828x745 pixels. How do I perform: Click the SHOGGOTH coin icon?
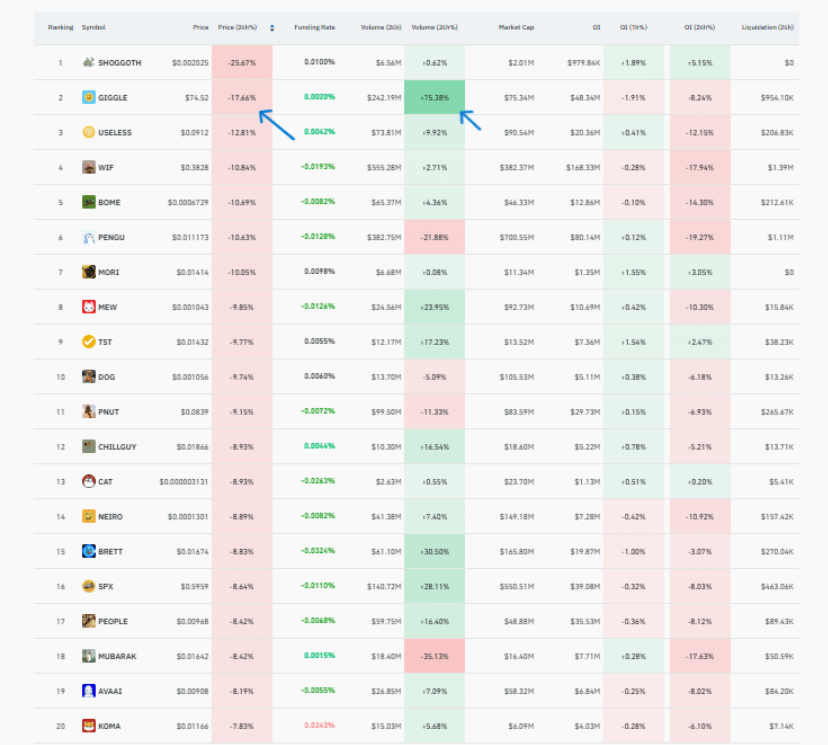89,63
